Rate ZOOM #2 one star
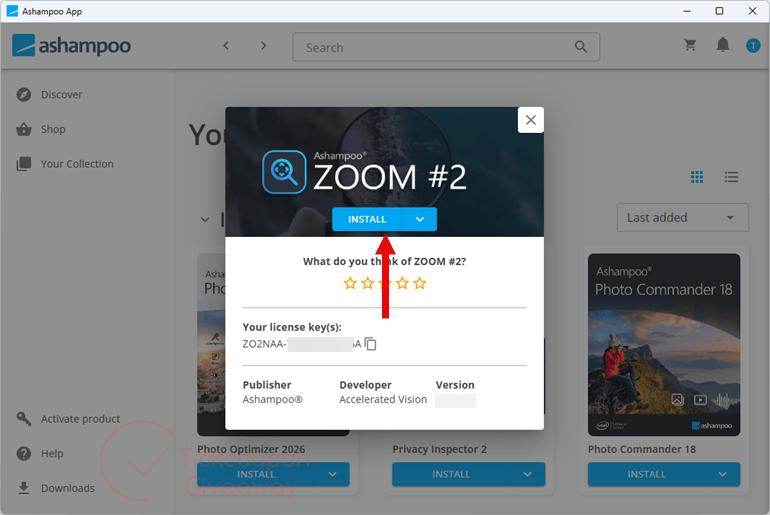Viewport: 770px width, 515px height. [350, 283]
